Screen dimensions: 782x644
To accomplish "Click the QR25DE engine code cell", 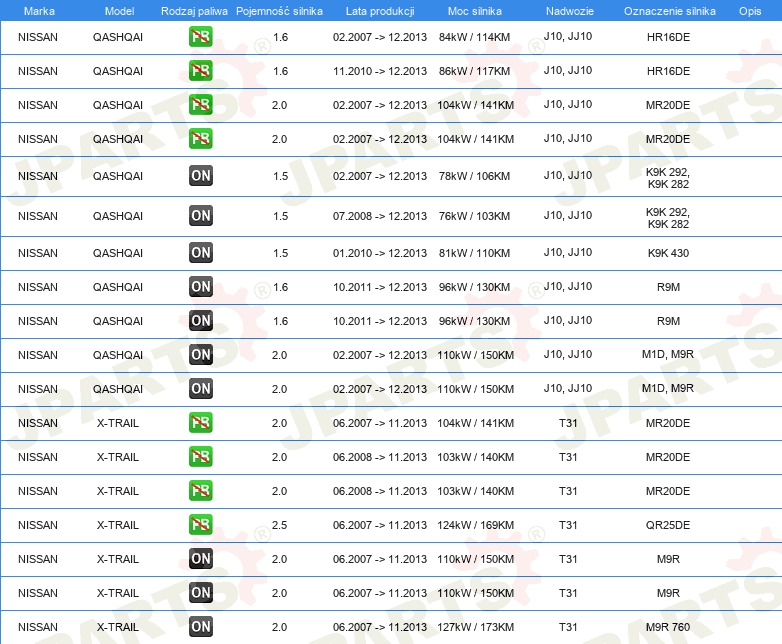I will (668, 525).
